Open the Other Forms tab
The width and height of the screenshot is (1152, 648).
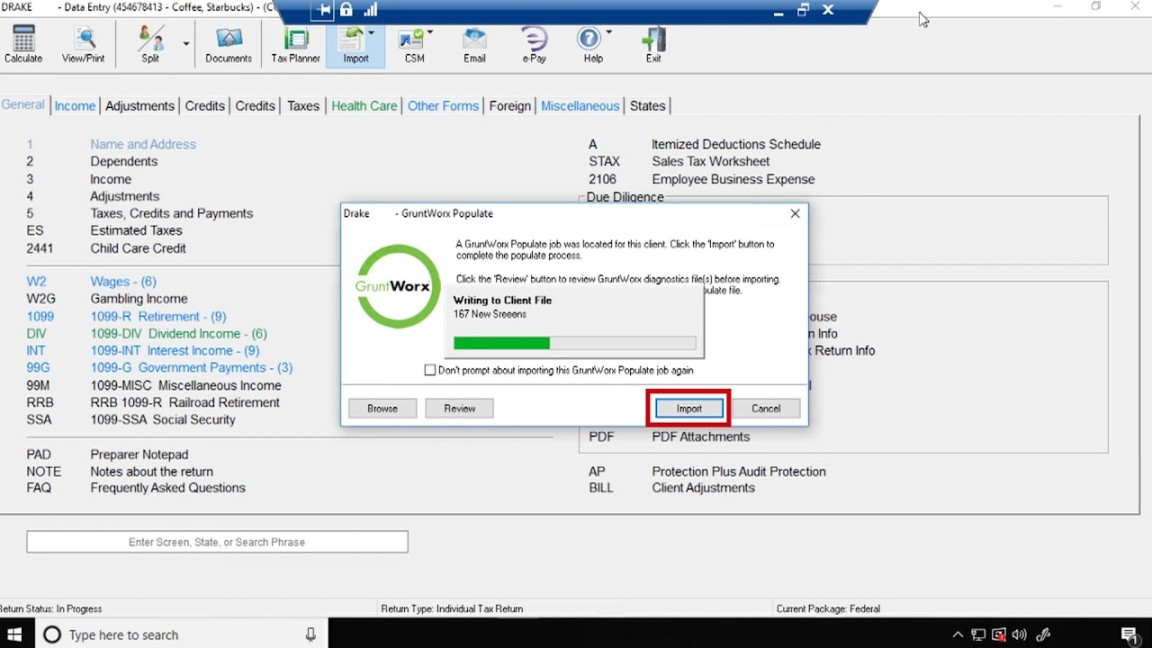[x=443, y=106]
